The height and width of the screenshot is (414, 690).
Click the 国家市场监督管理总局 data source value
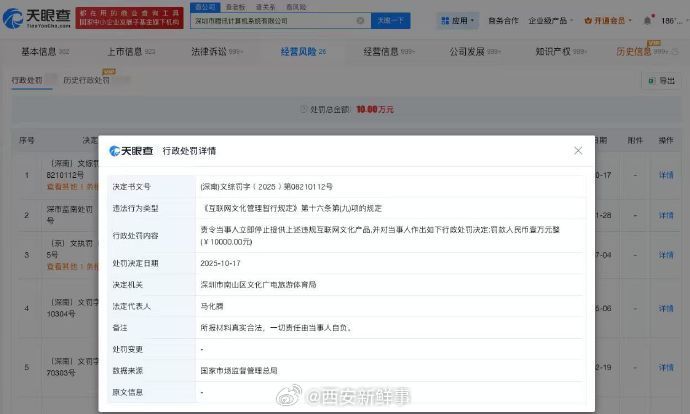[239, 371]
